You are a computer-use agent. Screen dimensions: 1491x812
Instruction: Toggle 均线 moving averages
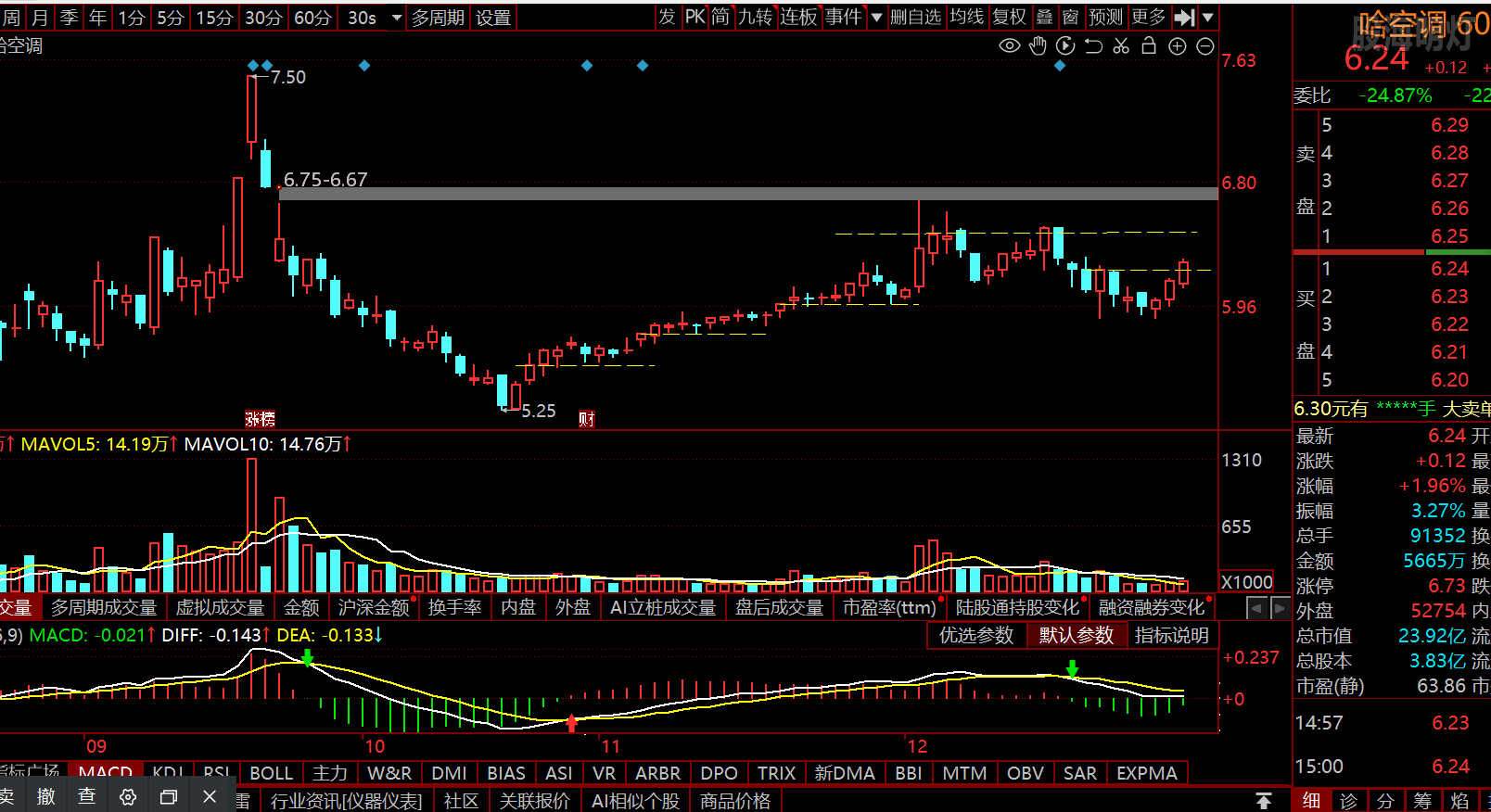[966, 17]
